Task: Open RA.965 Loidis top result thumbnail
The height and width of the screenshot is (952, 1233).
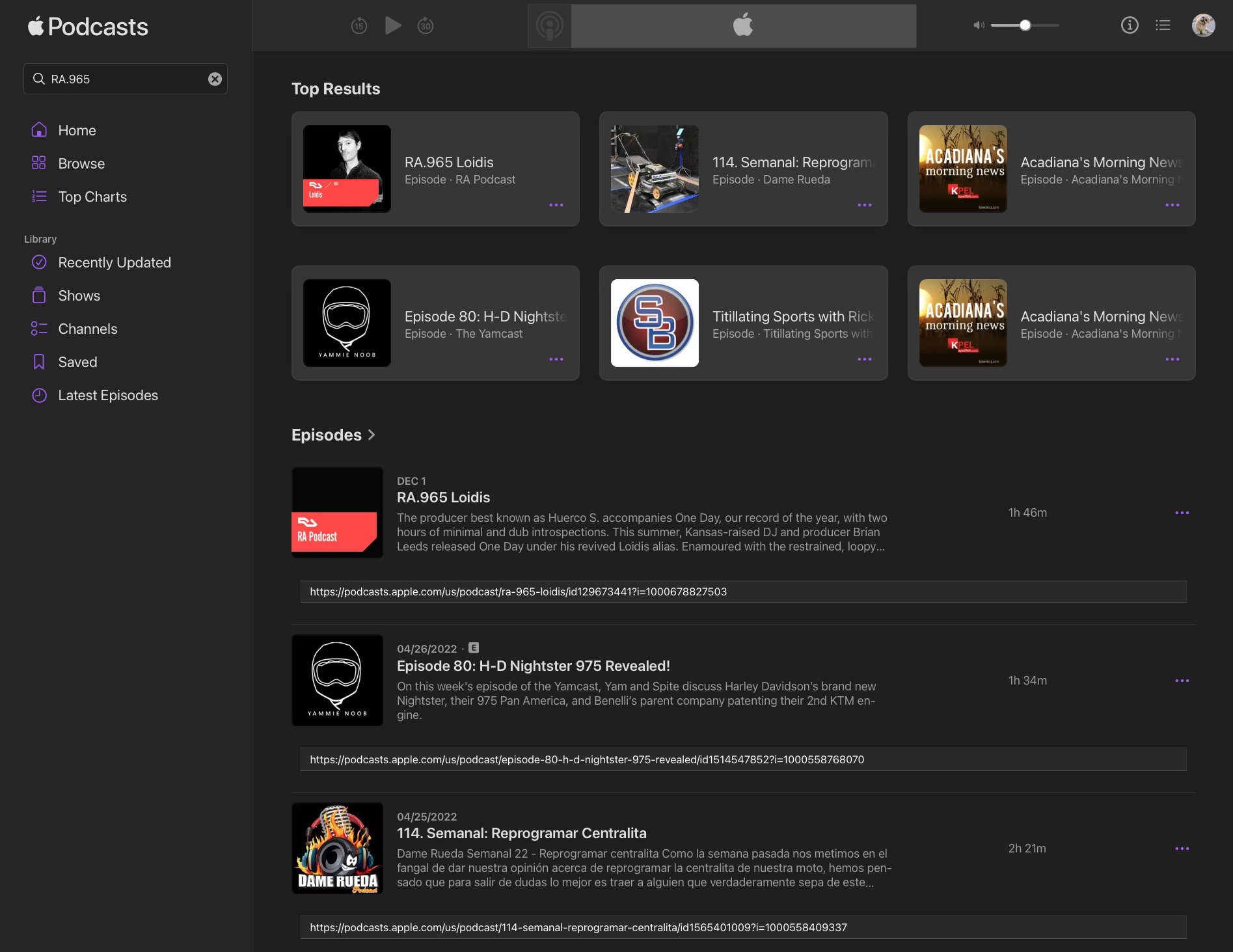Action: click(x=347, y=169)
